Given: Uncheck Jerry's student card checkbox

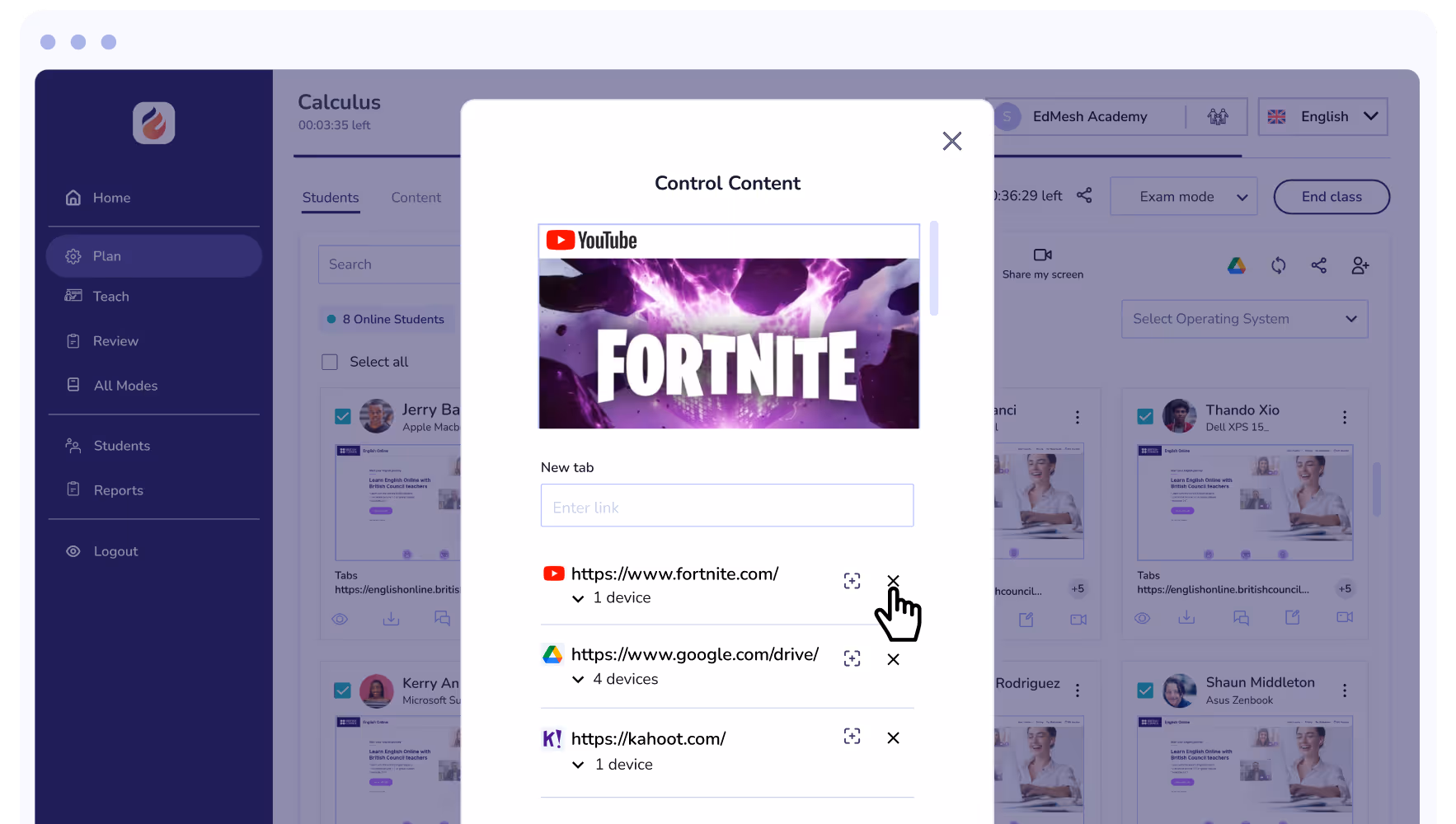Looking at the screenshot, I should [343, 416].
